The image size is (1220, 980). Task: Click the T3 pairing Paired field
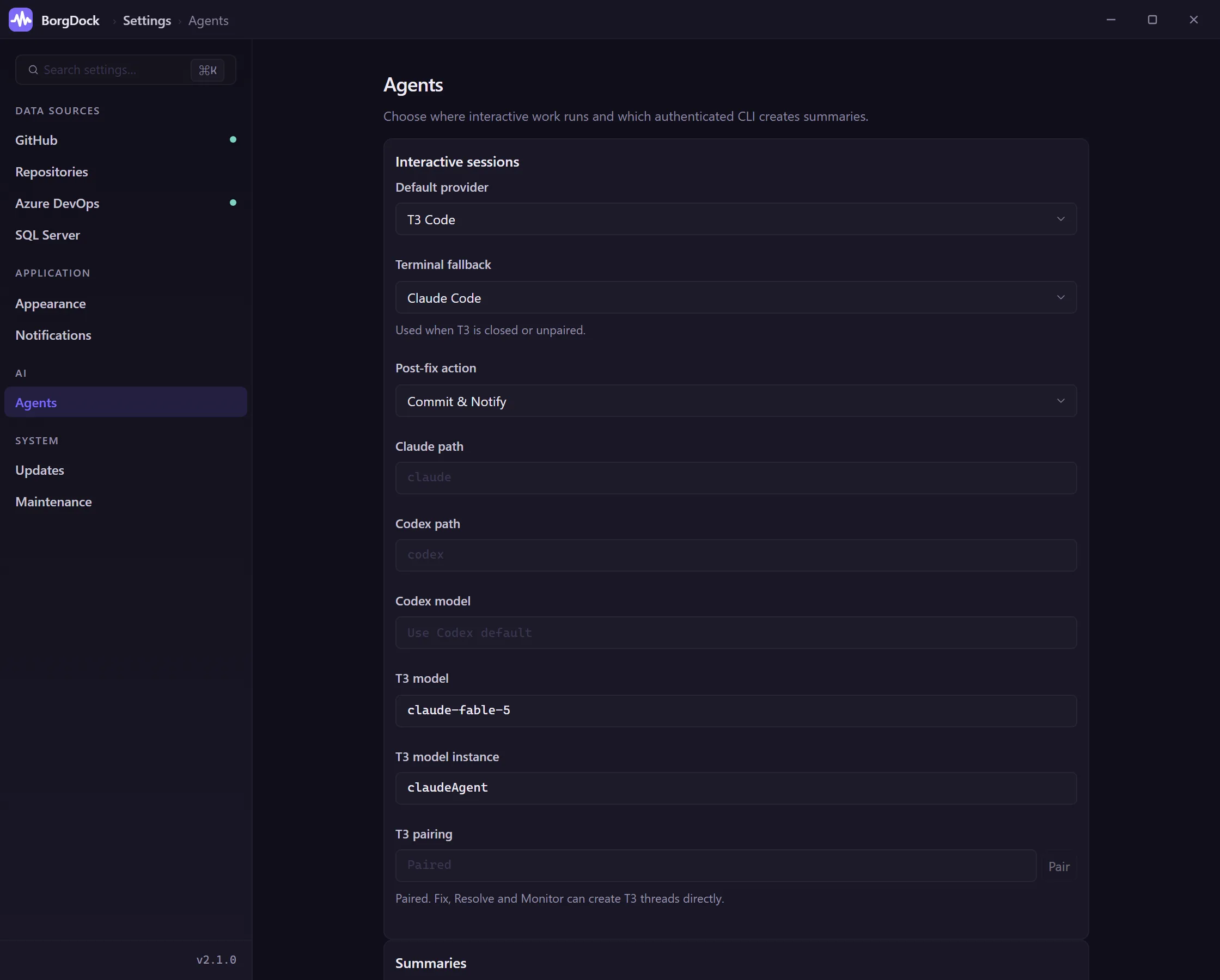point(716,866)
